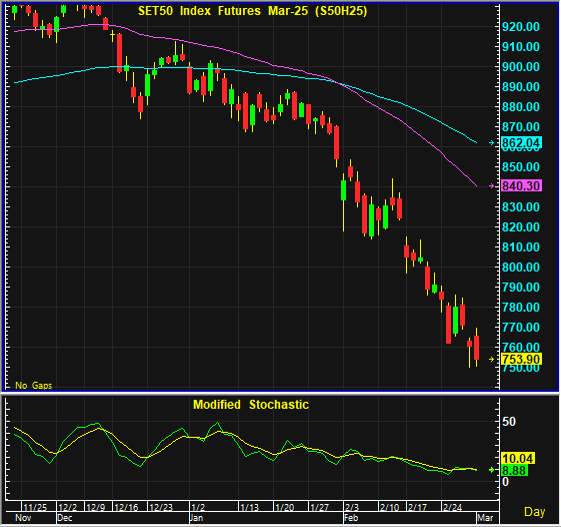Click the green arrow beside stochastic values
The width and height of the screenshot is (561, 527).
pyautogui.click(x=492, y=470)
